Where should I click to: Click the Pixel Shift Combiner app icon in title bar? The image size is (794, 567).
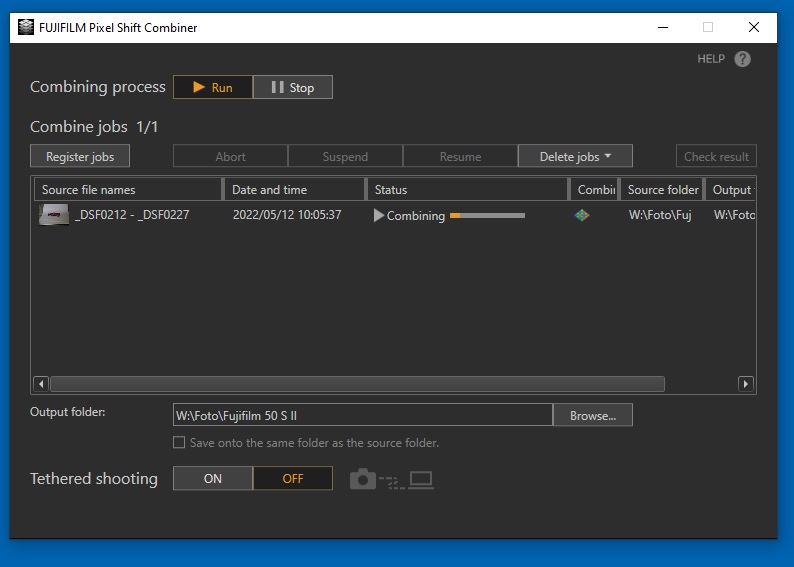pyautogui.click(x=26, y=27)
